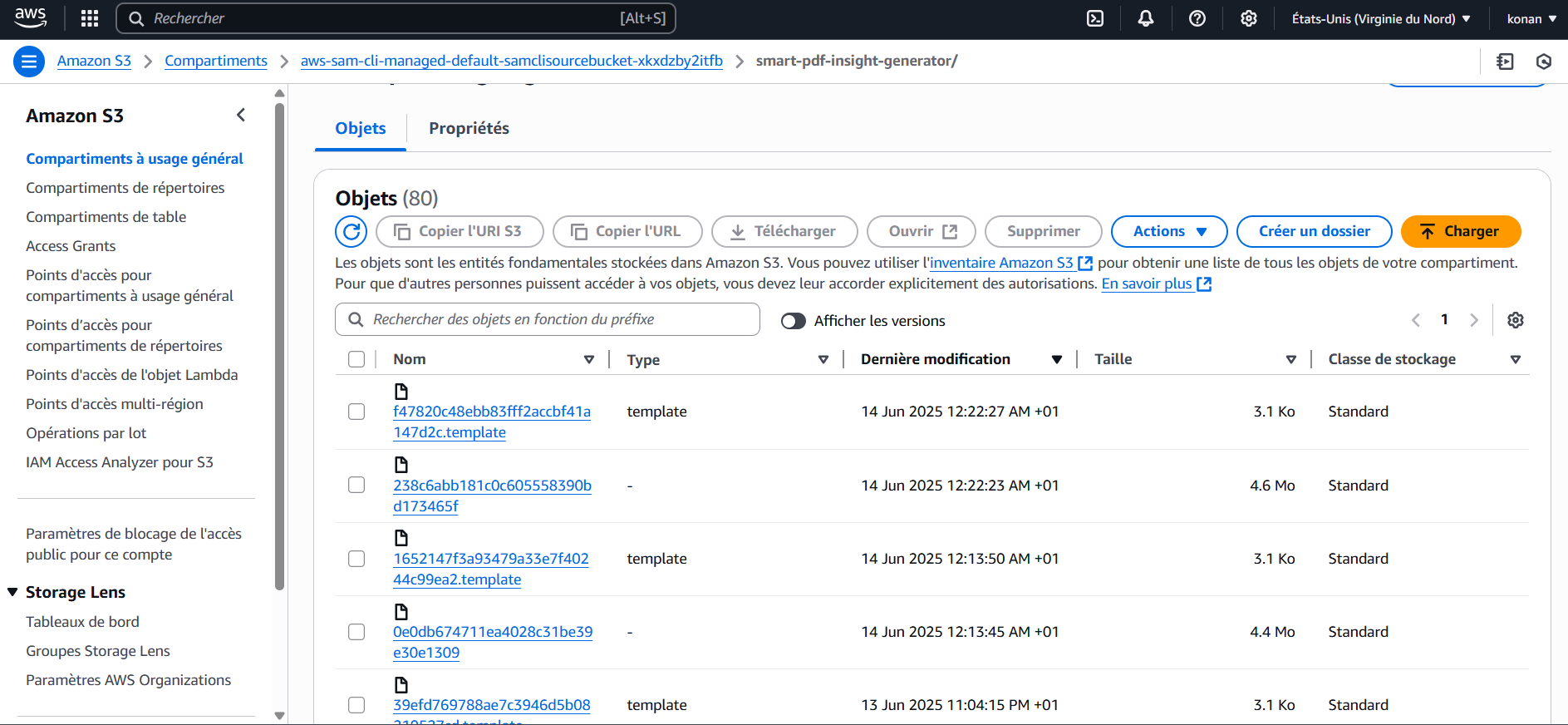1568x725 pixels.
Task: Toggle Afficher les versions switch
Action: click(x=794, y=321)
